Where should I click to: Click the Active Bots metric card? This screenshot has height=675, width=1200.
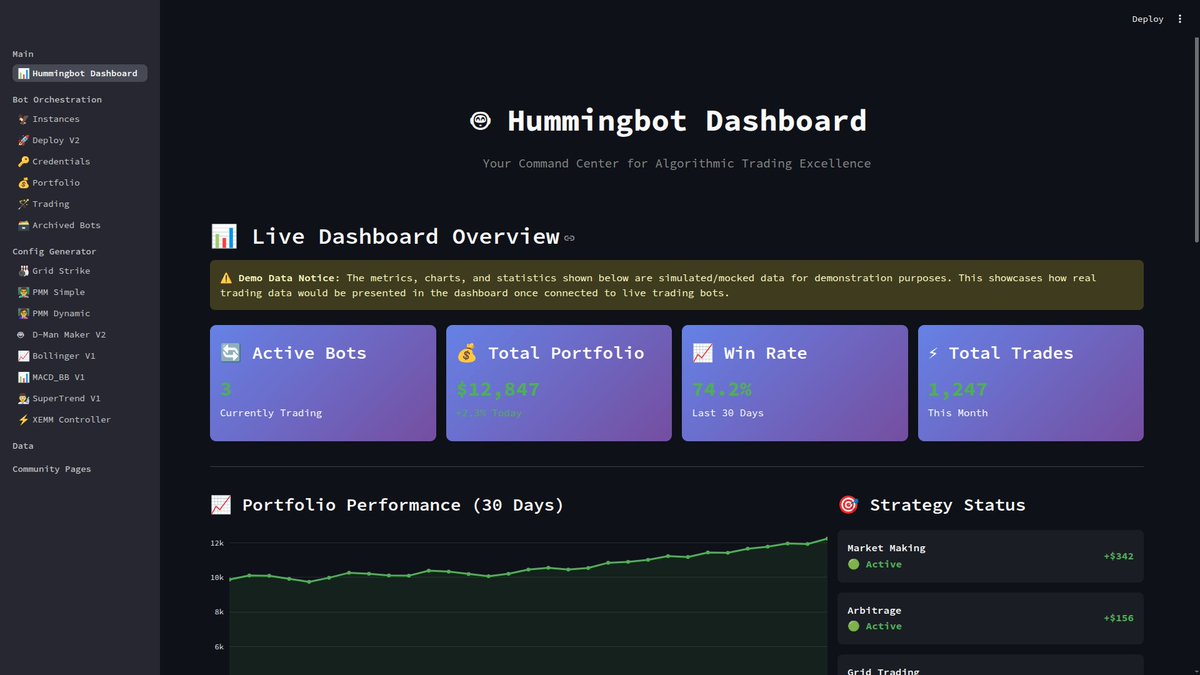323,383
